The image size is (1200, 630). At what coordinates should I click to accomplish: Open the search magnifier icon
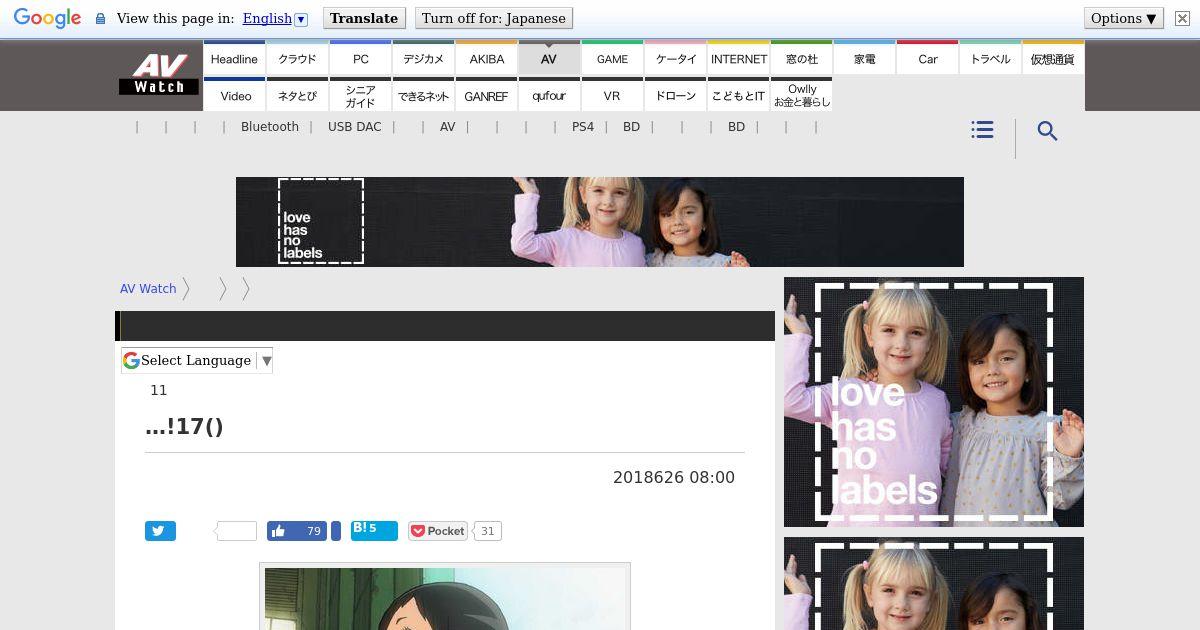pos(1047,131)
